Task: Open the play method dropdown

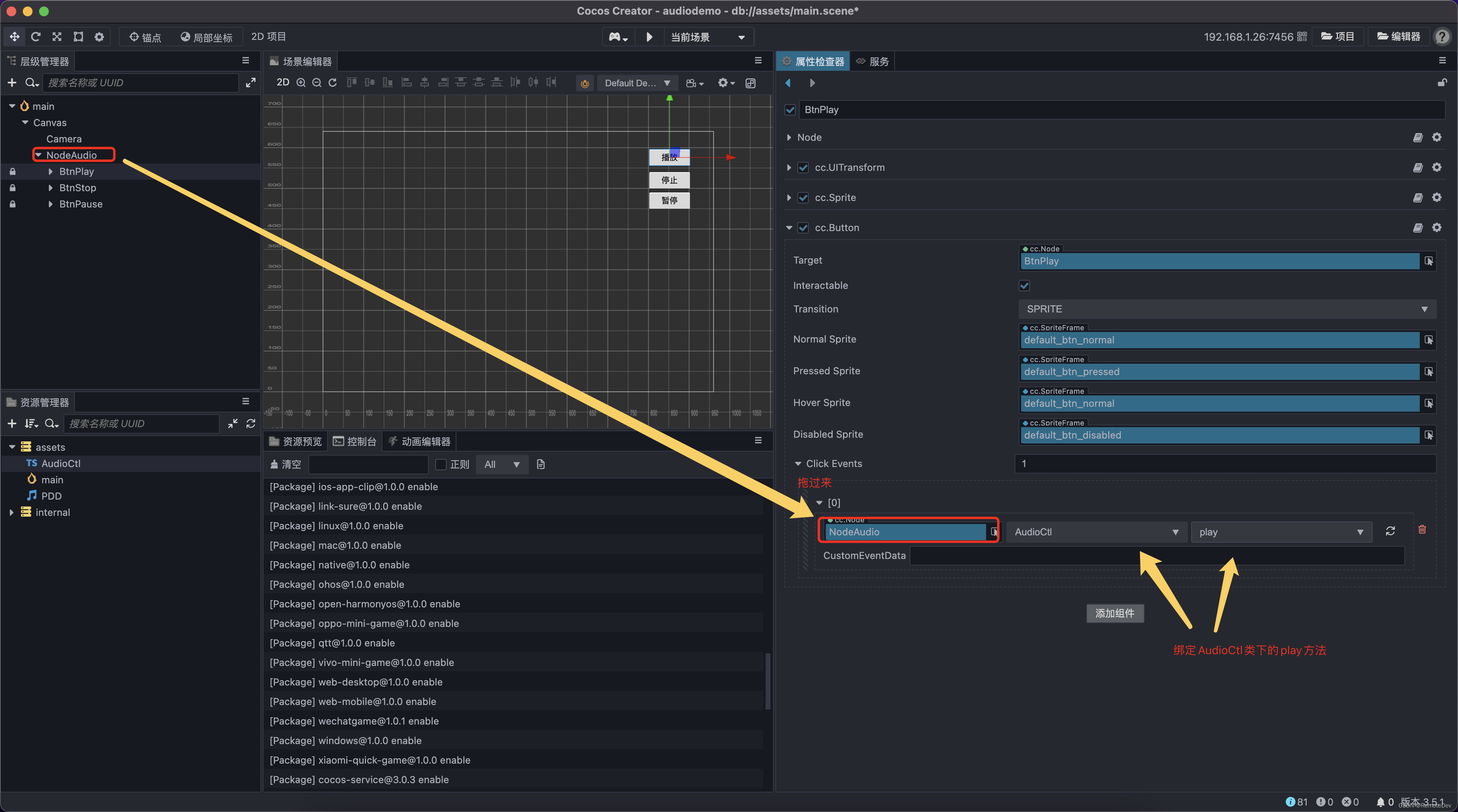Action: click(1281, 532)
